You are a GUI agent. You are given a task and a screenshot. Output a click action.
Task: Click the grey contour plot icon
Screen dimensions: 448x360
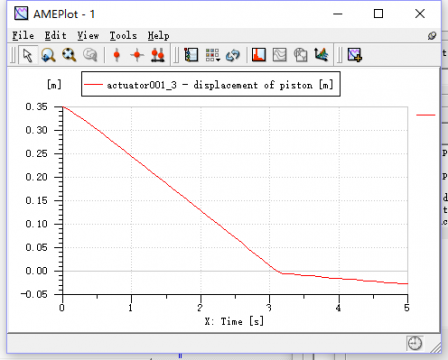point(280,55)
